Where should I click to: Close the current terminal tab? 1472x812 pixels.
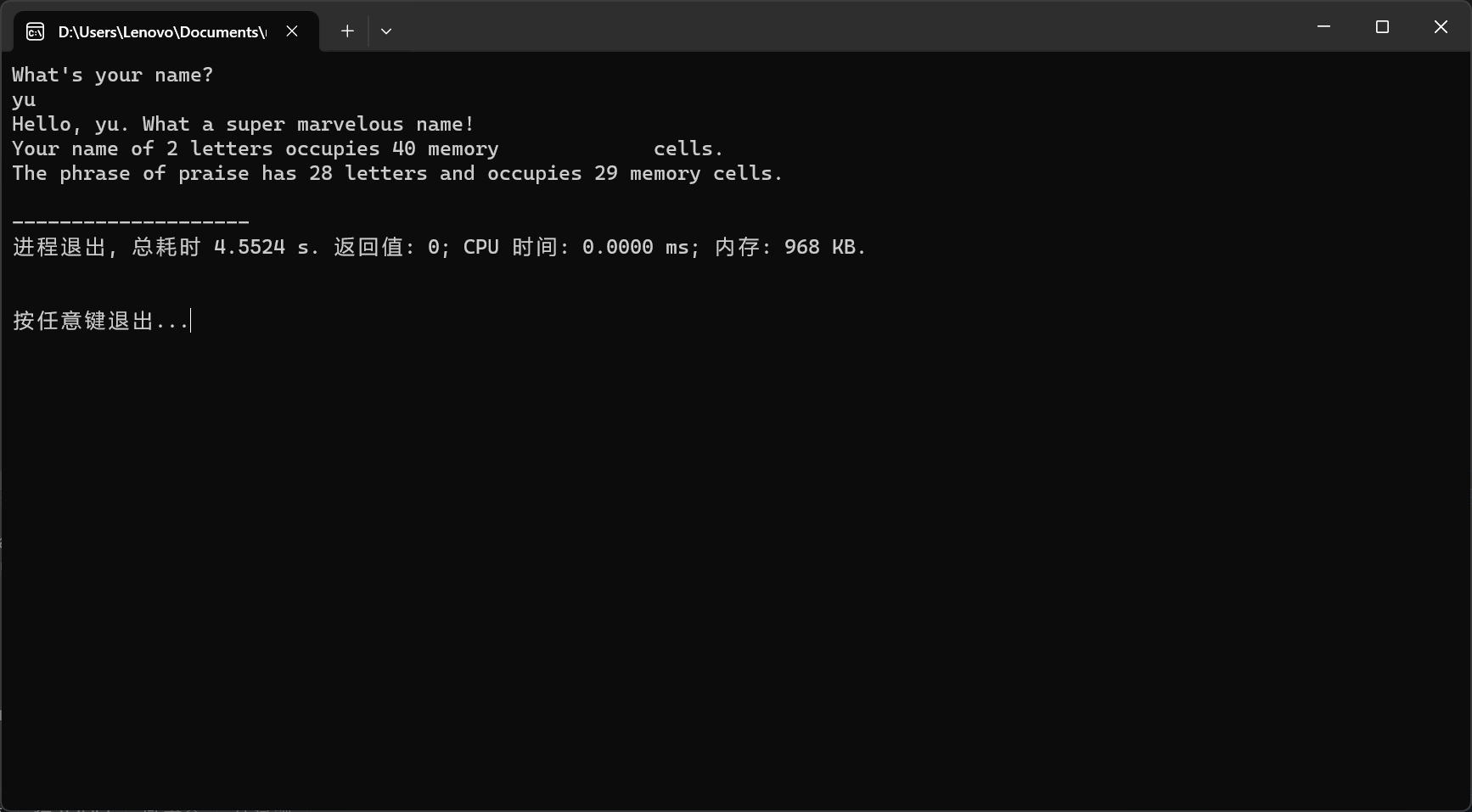[292, 31]
